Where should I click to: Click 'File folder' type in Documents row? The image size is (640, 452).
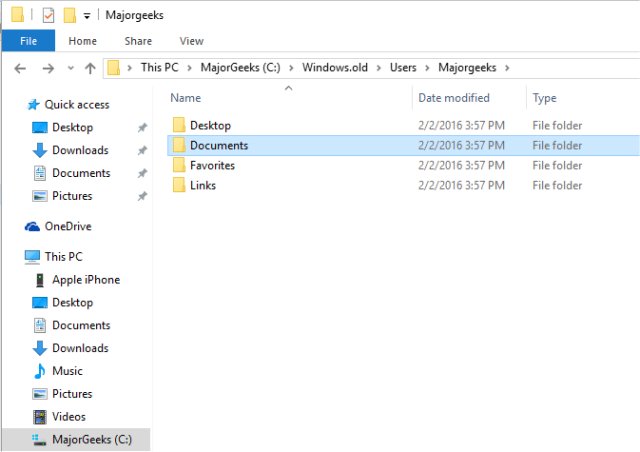[x=557, y=145]
